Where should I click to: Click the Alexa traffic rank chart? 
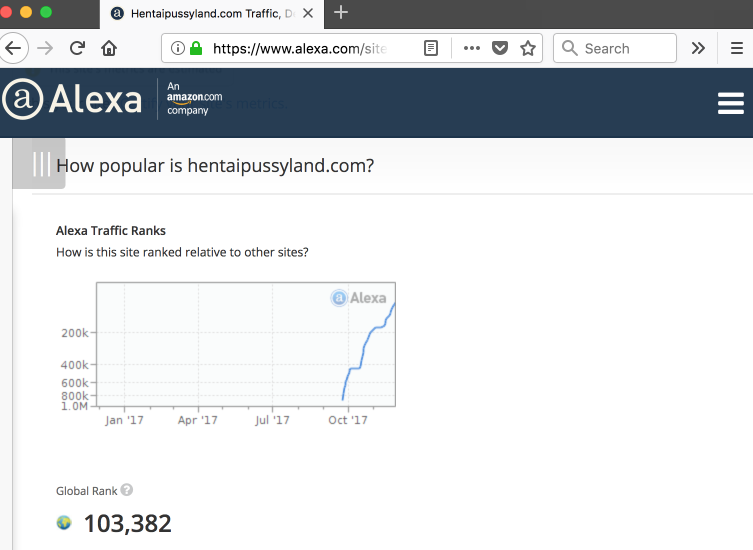(x=246, y=344)
